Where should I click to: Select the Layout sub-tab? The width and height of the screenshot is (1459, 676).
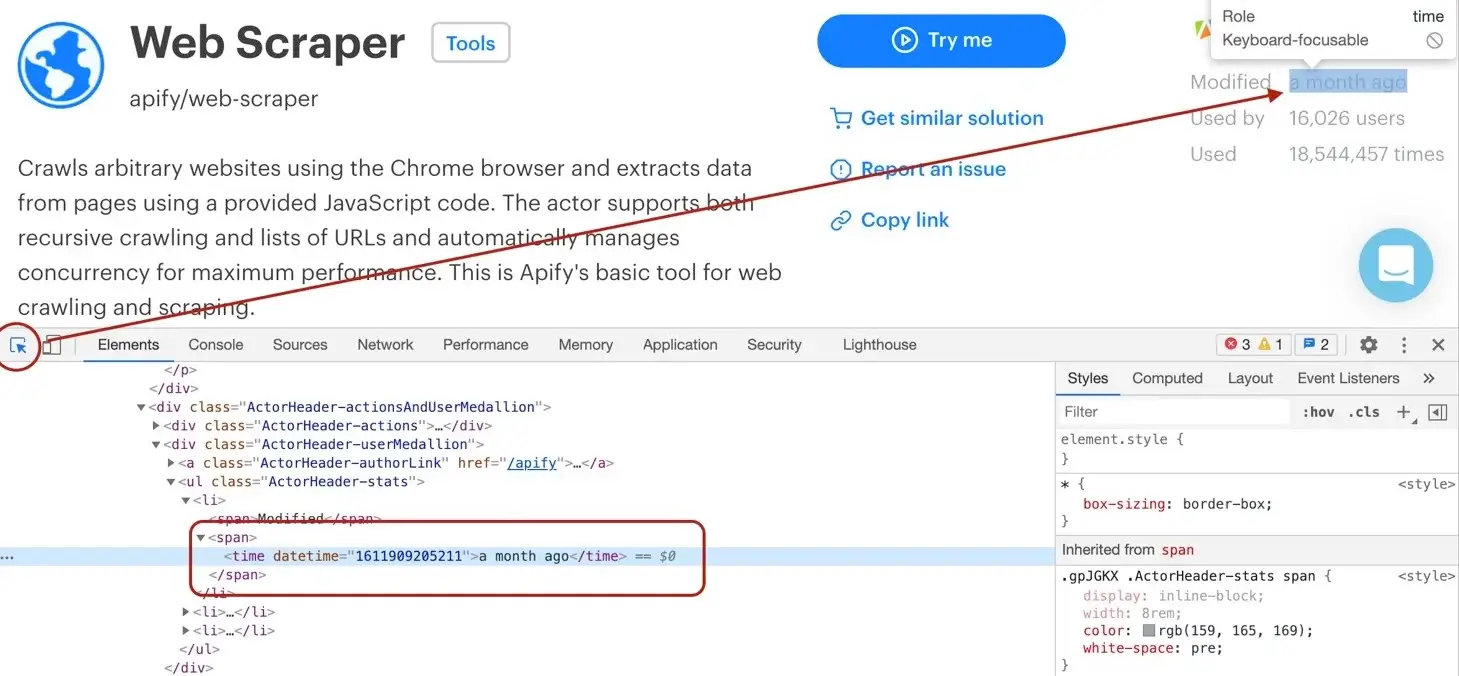pyautogui.click(x=1250, y=378)
